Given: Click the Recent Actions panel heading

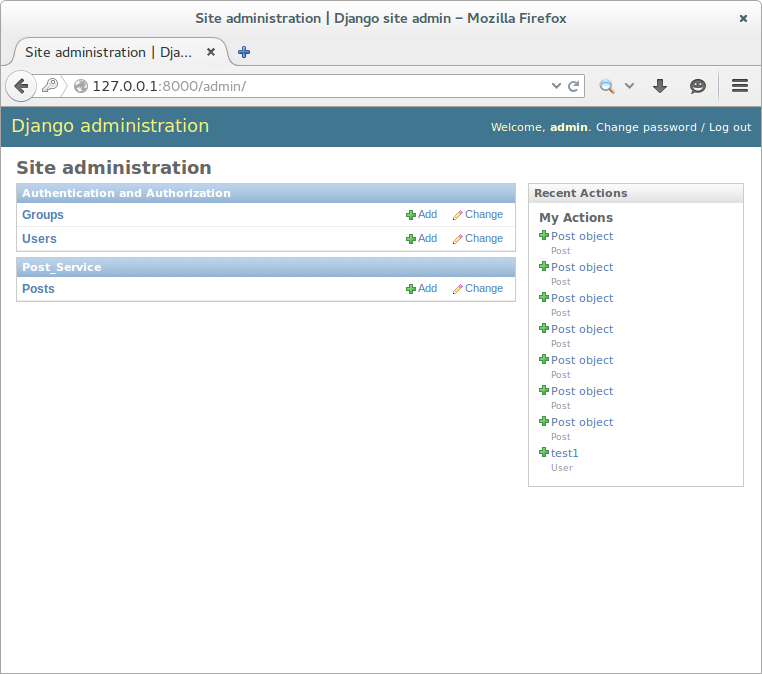Looking at the screenshot, I should coord(581,193).
